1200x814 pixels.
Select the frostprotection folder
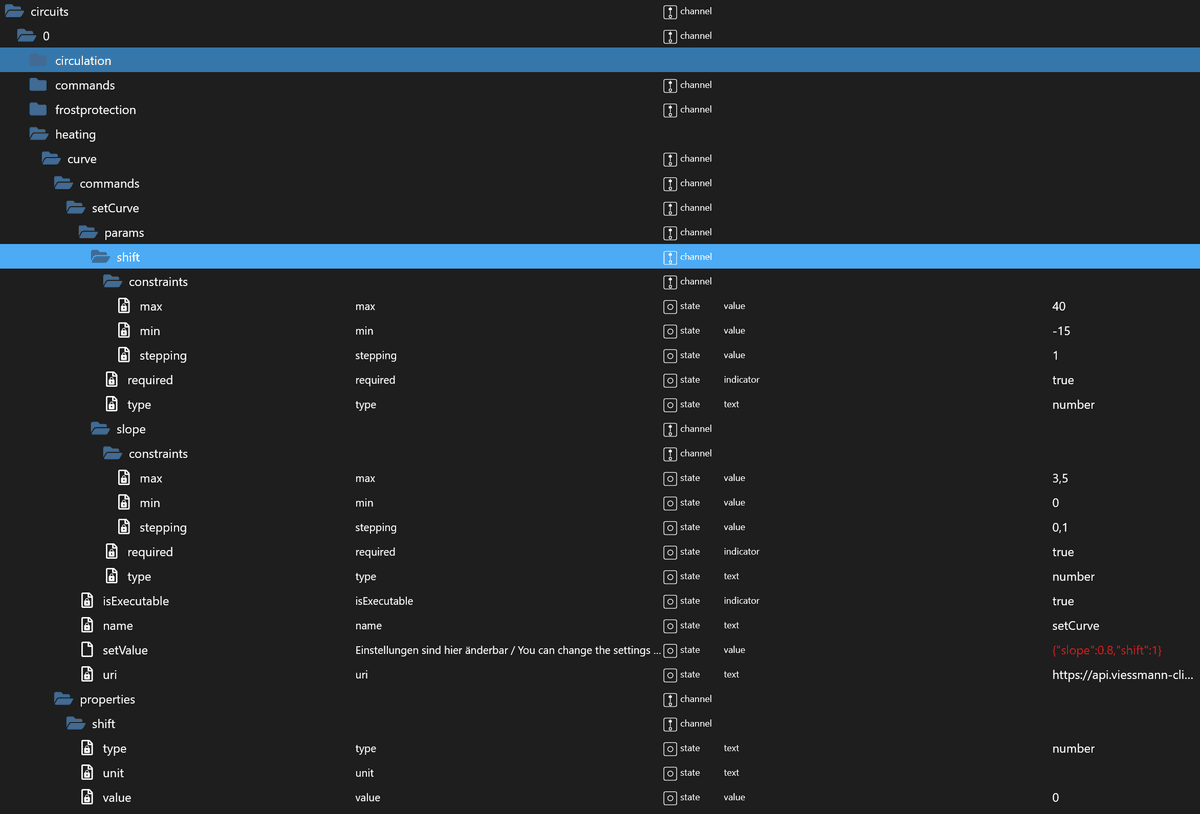click(97, 109)
